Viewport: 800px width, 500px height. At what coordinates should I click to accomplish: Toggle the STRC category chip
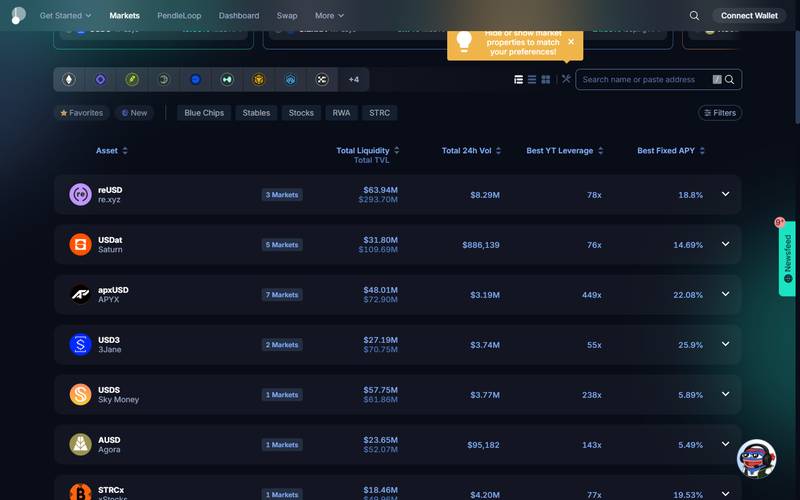tap(380, 113)
